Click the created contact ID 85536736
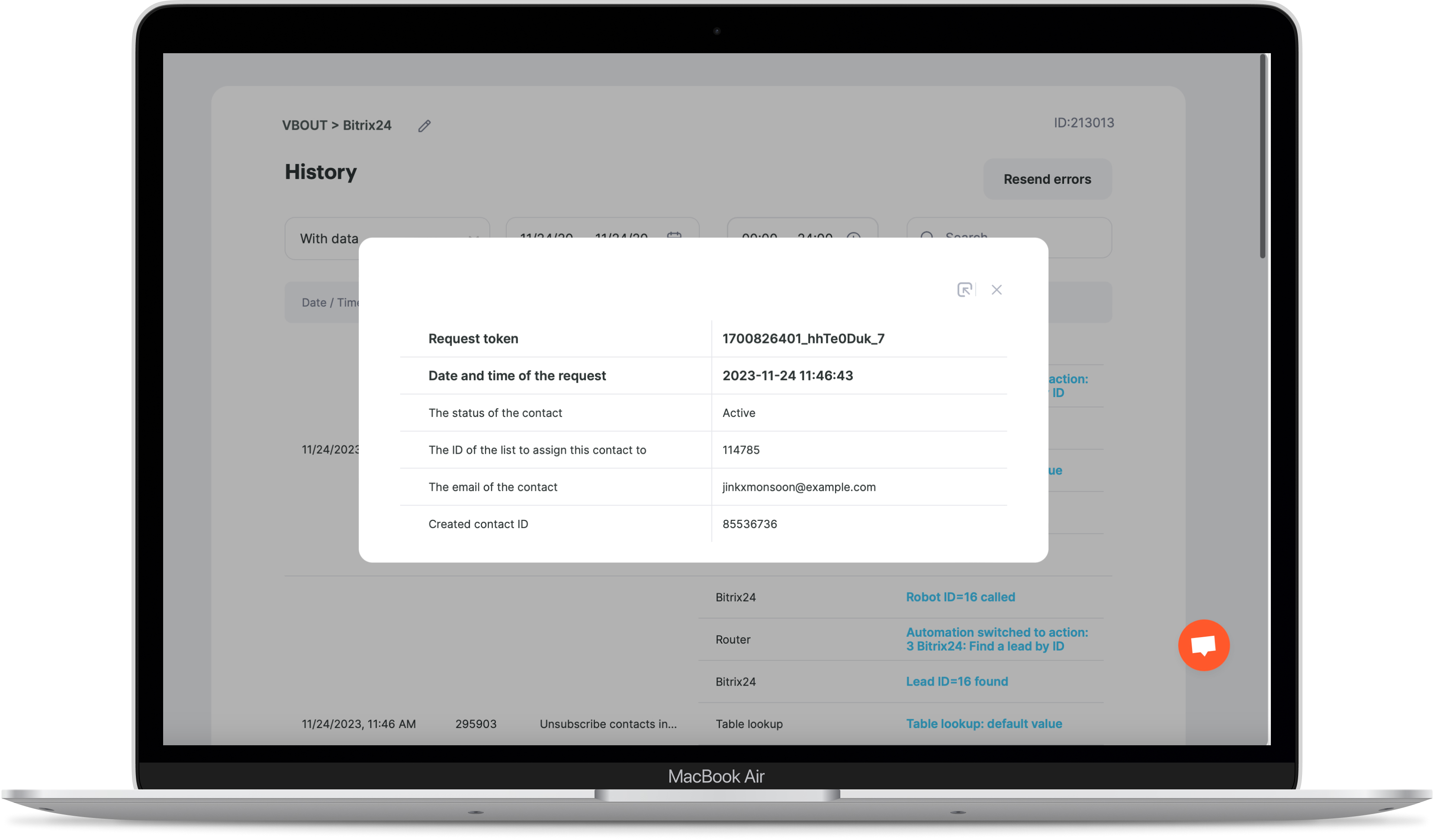 (749, 524)
